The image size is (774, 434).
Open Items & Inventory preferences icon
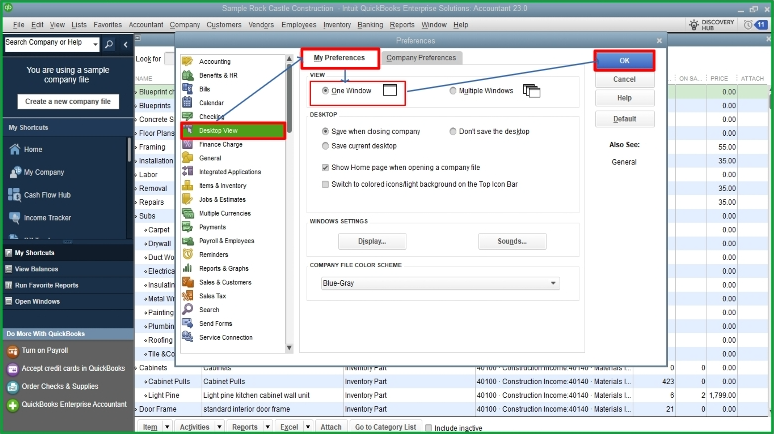pos(188,186)
